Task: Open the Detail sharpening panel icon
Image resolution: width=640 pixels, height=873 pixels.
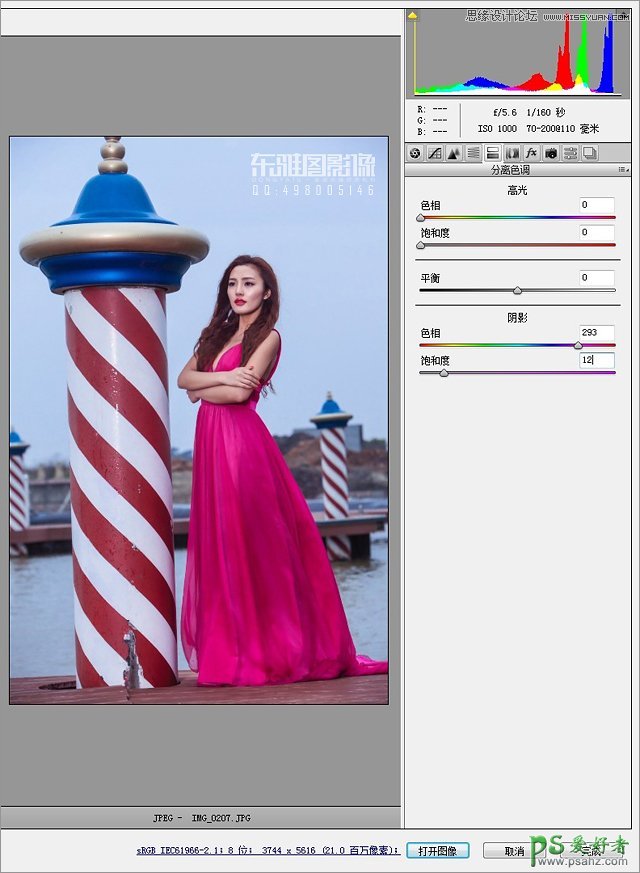Action: 453,153
